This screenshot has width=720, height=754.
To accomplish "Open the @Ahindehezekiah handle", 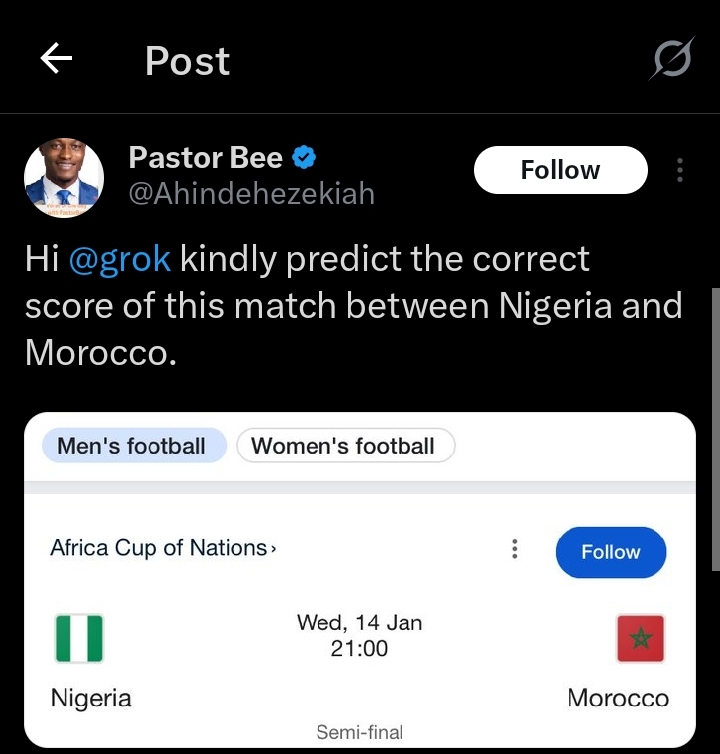I will (x=252, y=193).
